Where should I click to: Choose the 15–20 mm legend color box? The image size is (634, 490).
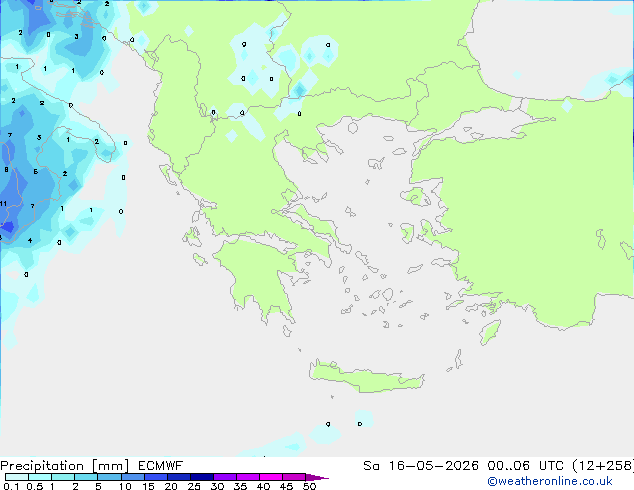[x=156, y=477]
